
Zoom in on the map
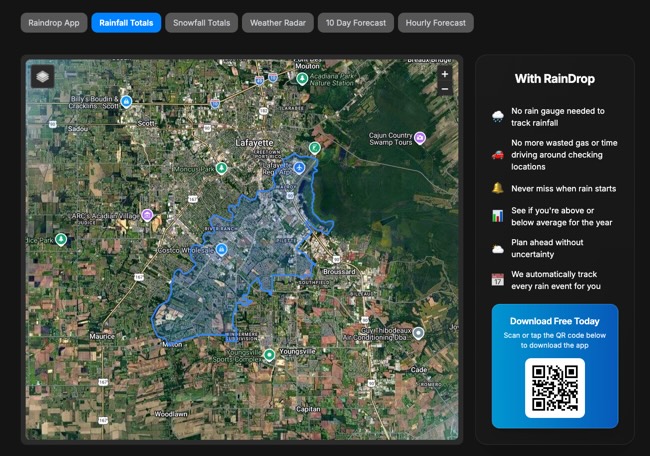(445, 74)
